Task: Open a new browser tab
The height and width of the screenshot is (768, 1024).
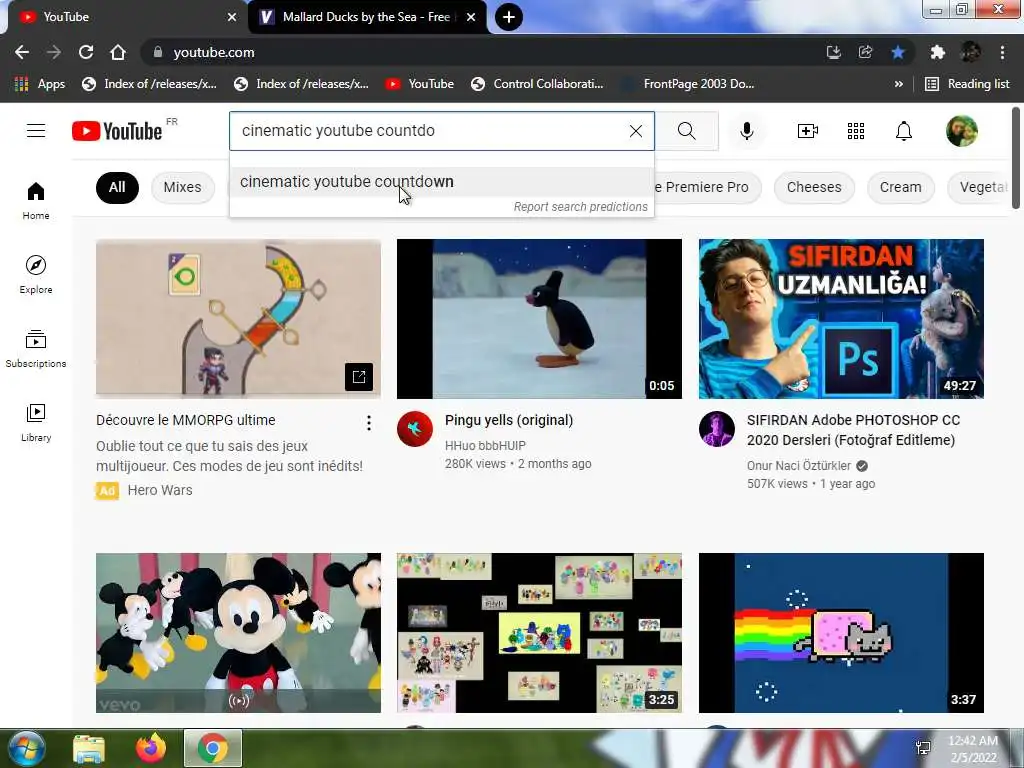Action: (509, 17)
